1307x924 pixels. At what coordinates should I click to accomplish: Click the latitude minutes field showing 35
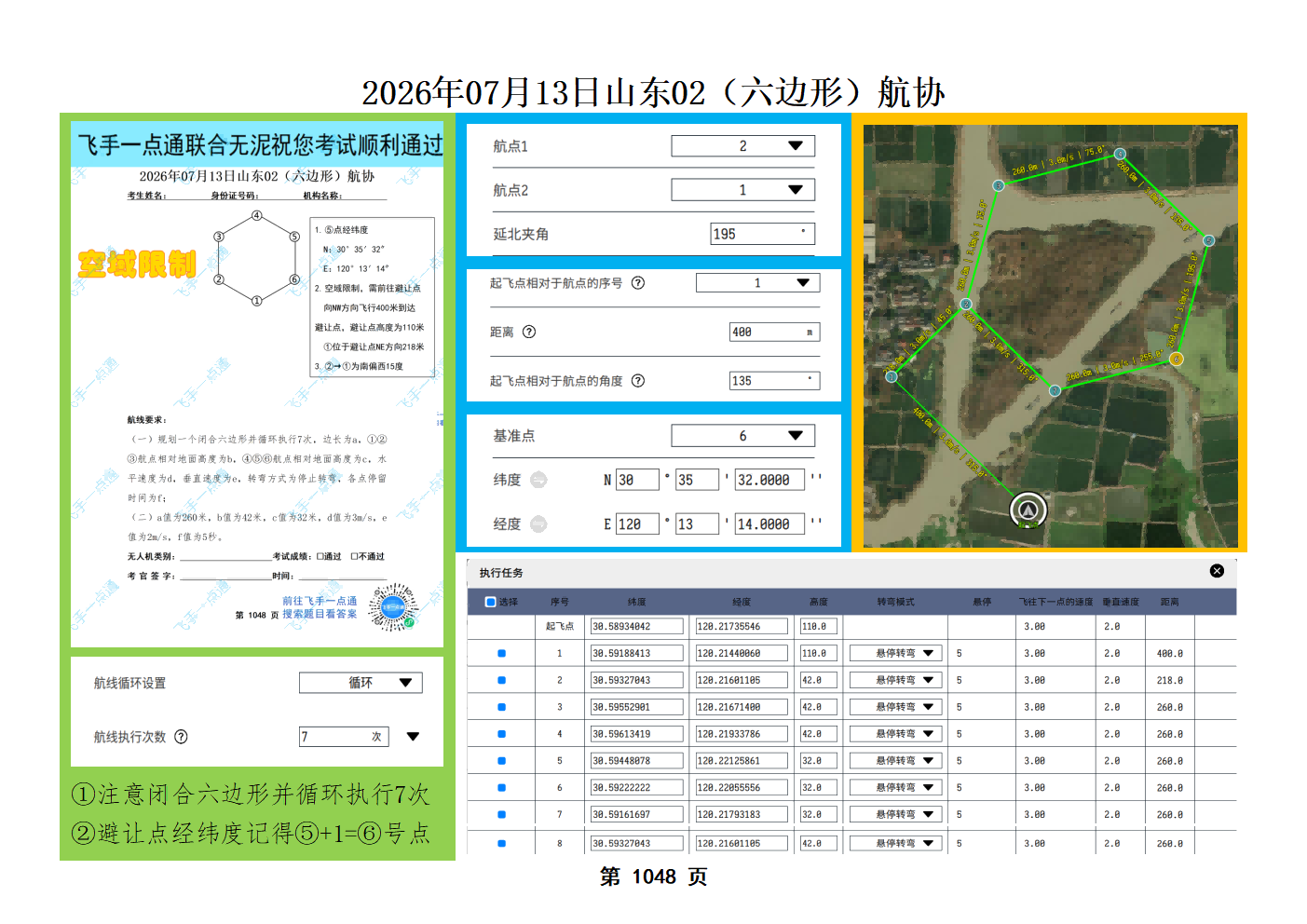coord(697,480)
